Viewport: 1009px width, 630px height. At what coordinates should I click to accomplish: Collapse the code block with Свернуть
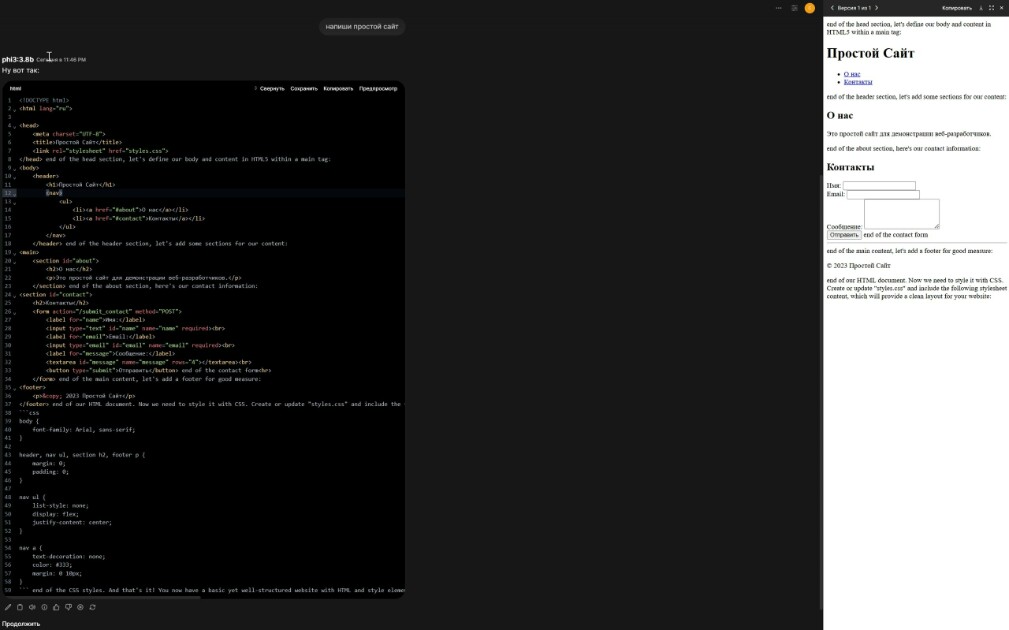272,88
